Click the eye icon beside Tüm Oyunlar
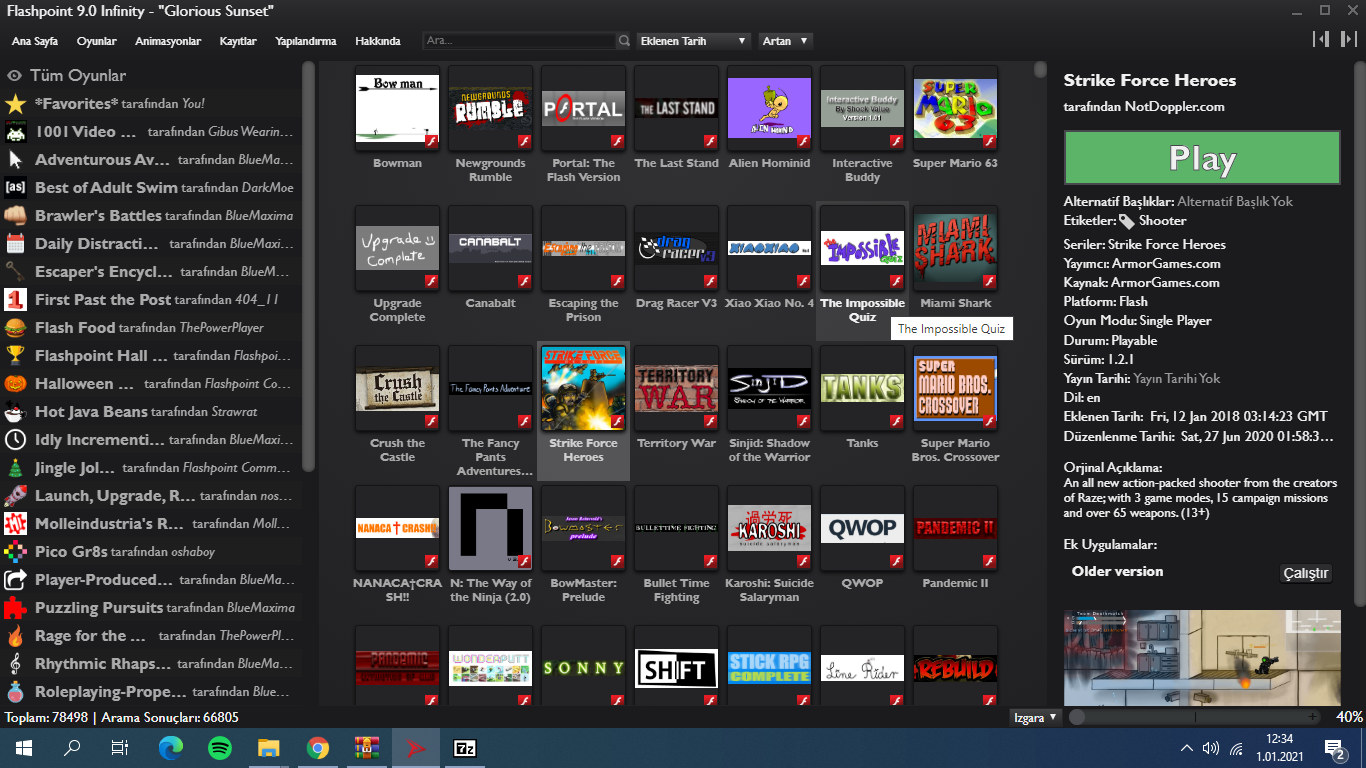Image resolution: width=1366 pixels, height=768 pixels. click(15, 76)
